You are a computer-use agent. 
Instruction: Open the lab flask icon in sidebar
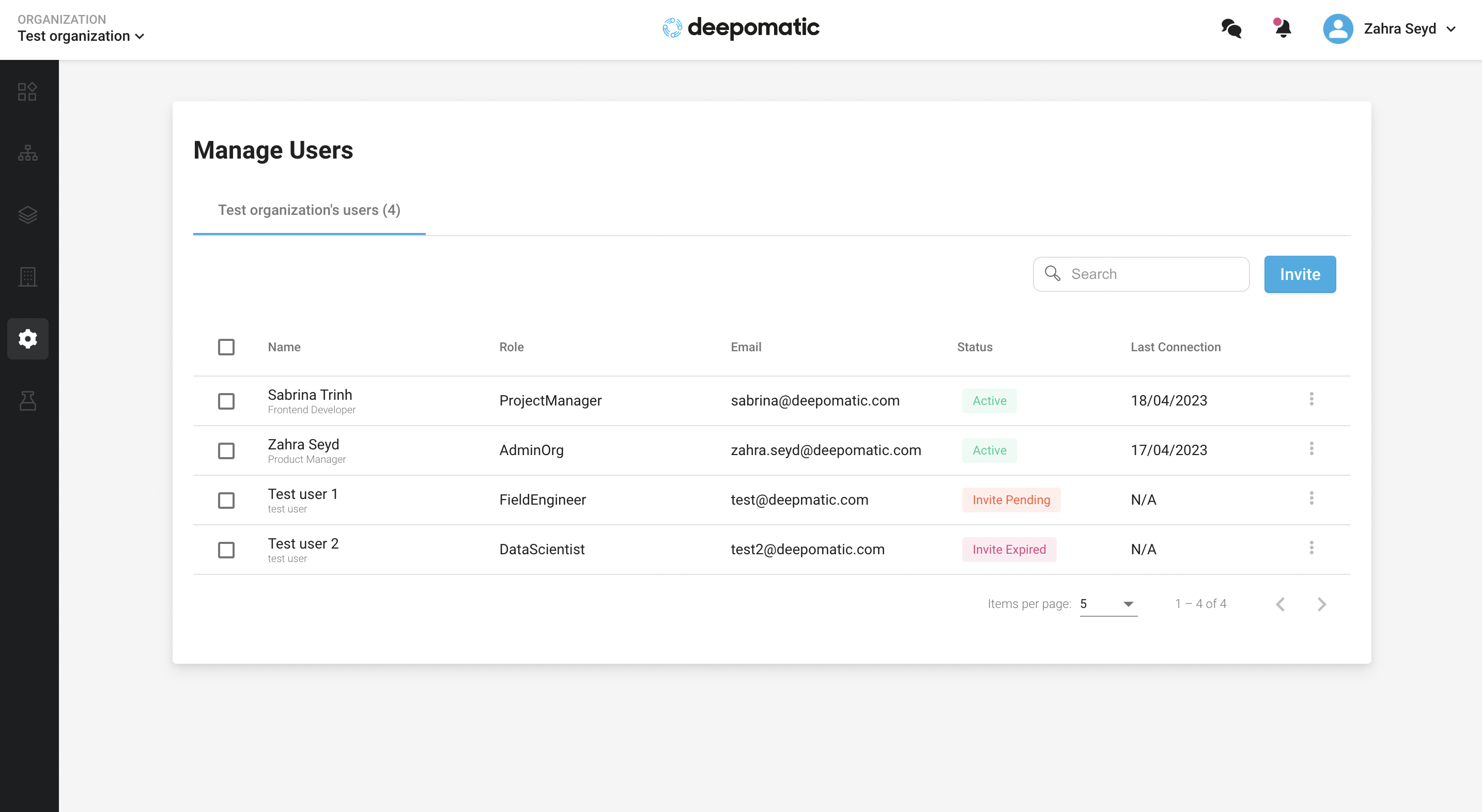27,400
